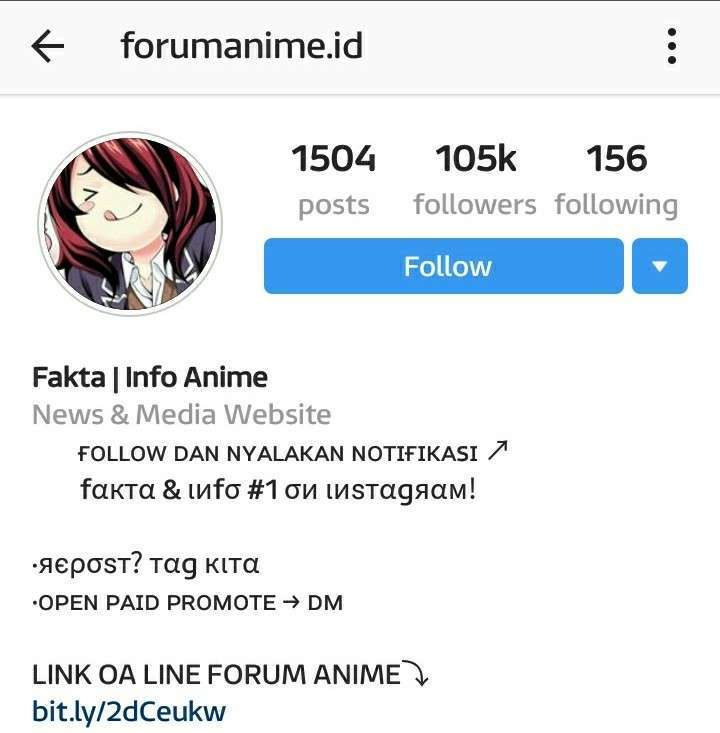Tap the curved arrow after FORUM ANIME
The width and height of the screenshot is (720, 733).
(416, 673)
